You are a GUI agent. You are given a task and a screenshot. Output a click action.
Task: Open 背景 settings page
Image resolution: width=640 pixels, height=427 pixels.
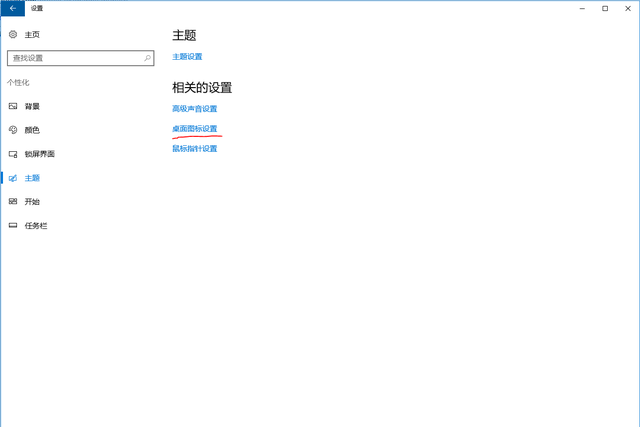click(x=32, y=107)
